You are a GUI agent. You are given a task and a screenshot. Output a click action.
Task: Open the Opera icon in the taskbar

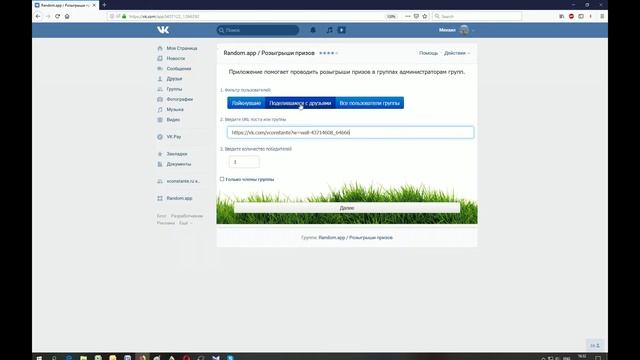point(187,358)
